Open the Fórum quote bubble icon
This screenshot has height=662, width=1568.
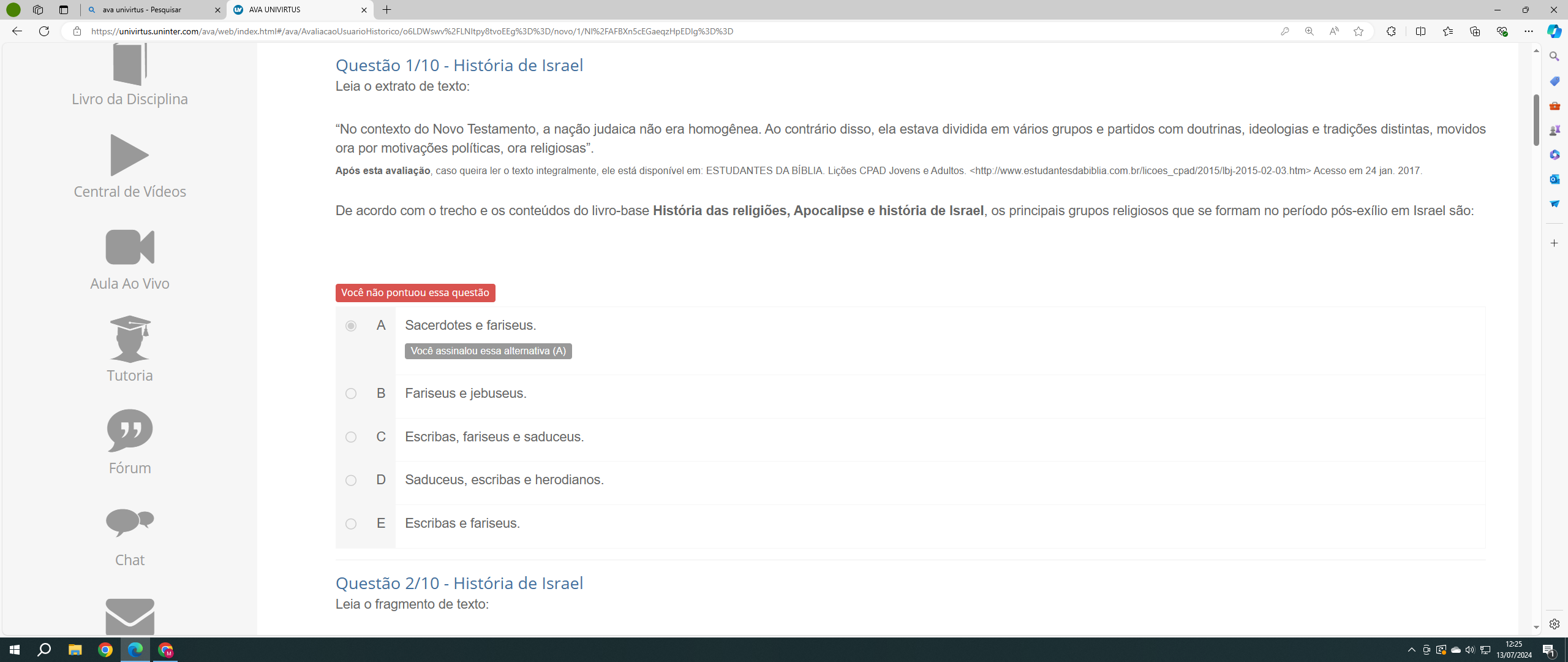[x=129, y=430]
